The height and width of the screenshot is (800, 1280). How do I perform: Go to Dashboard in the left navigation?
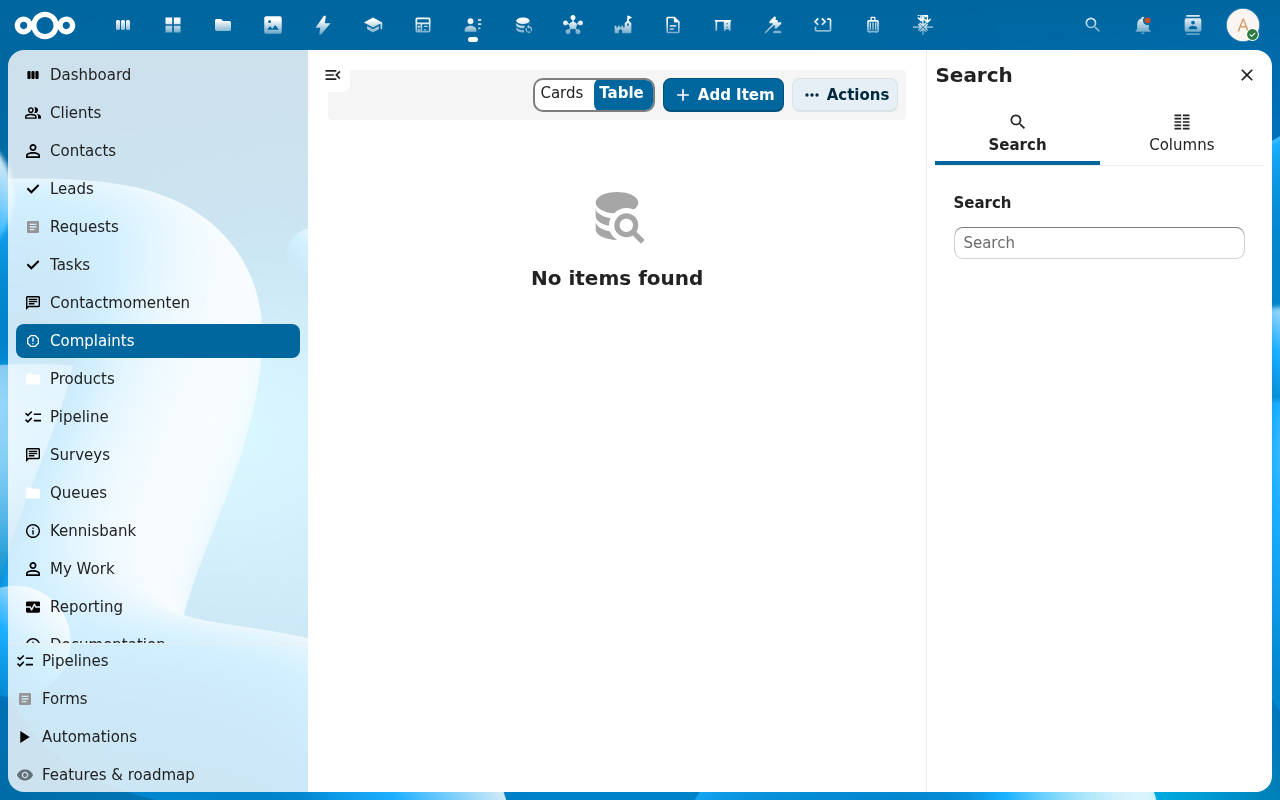pyautogui.click(x=158, y=75)
